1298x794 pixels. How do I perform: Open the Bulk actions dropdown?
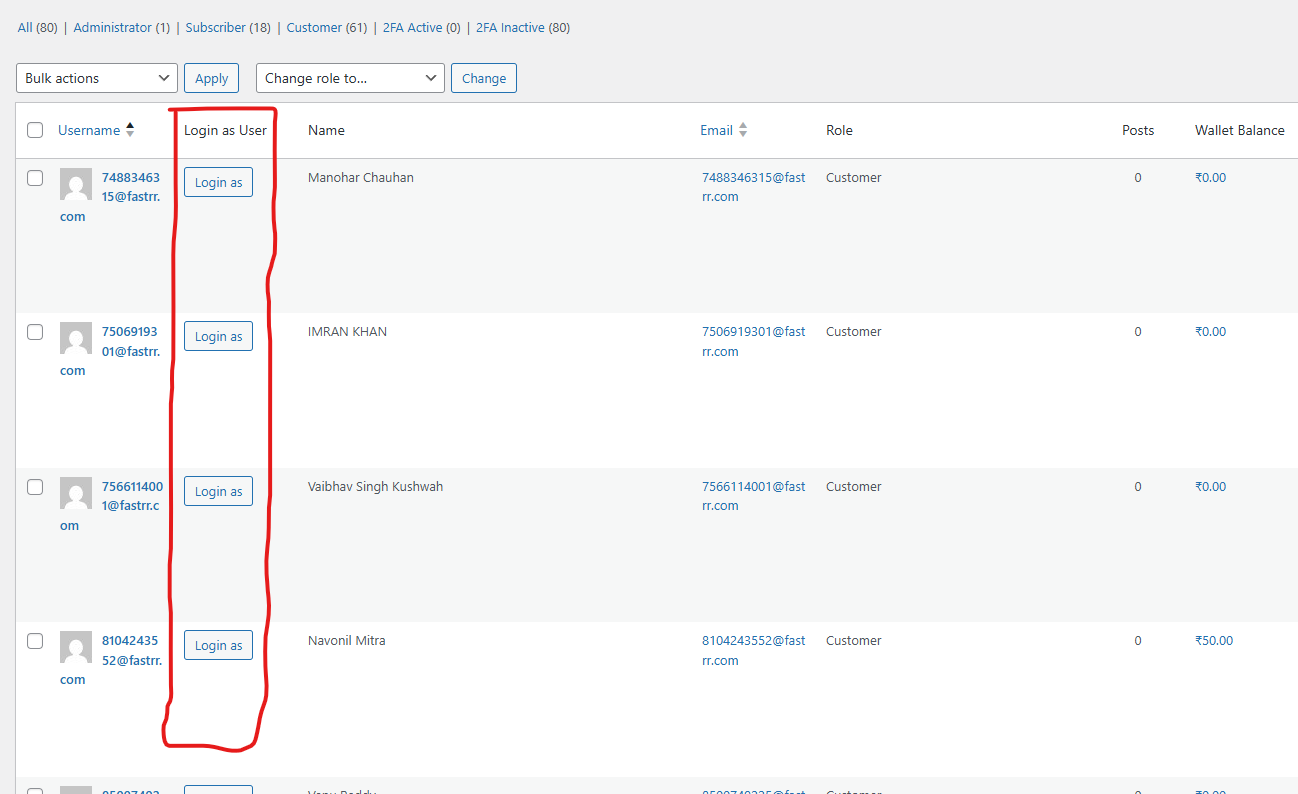coord(97,78)
